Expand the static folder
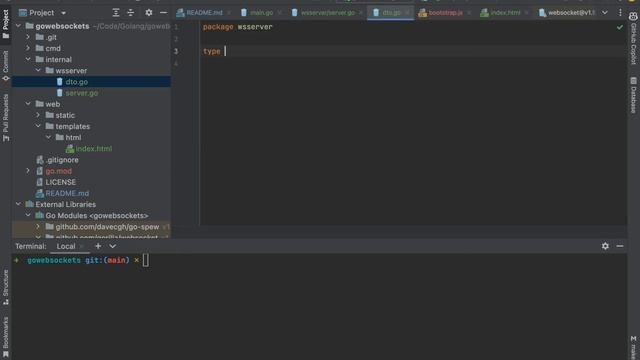 click(x=38, y=115)
